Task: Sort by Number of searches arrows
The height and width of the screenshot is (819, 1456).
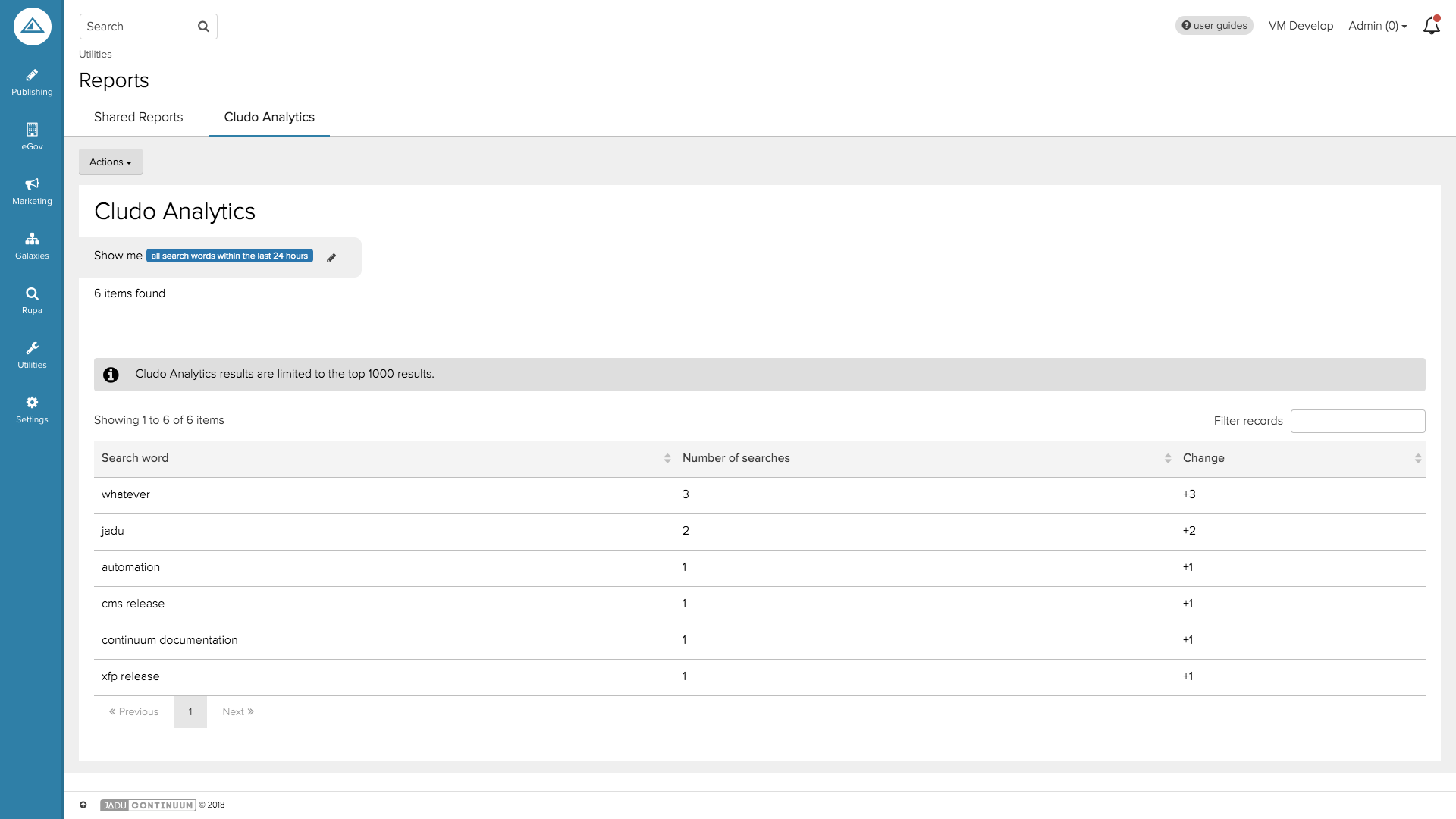Action: 1168,458
